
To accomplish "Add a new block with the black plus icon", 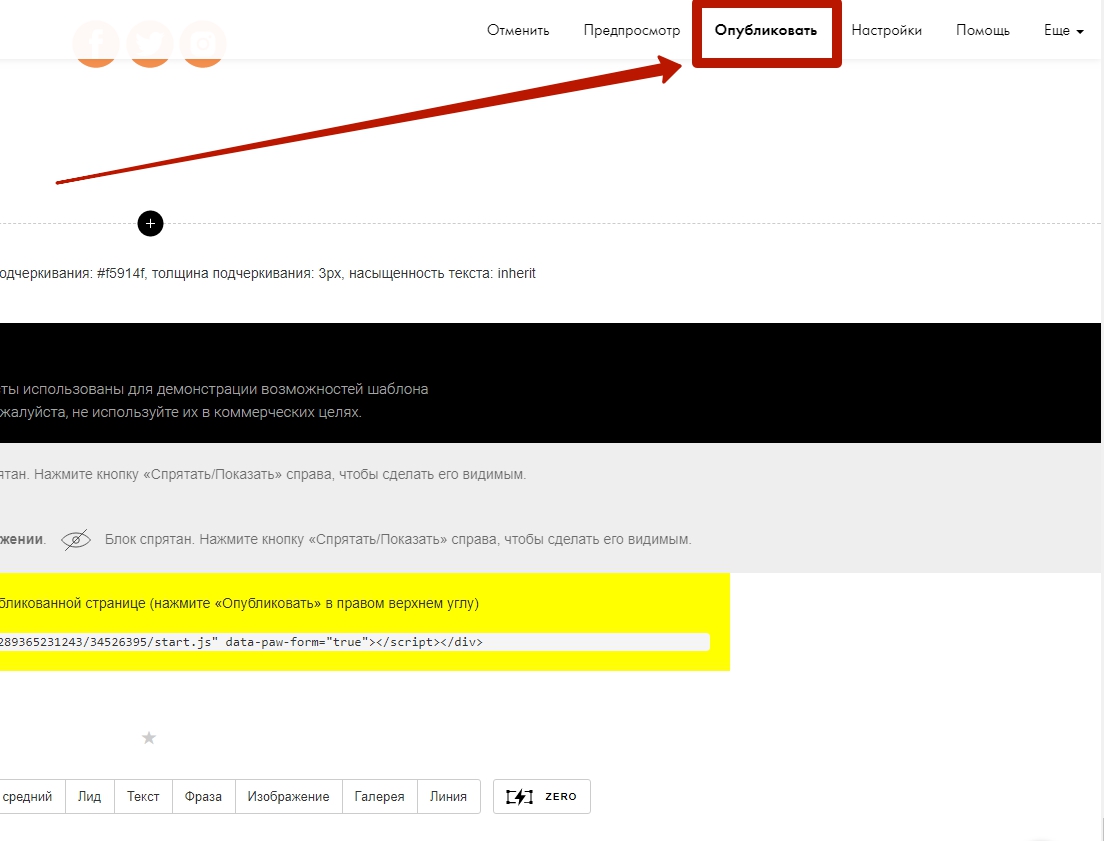I will point(150,224).
